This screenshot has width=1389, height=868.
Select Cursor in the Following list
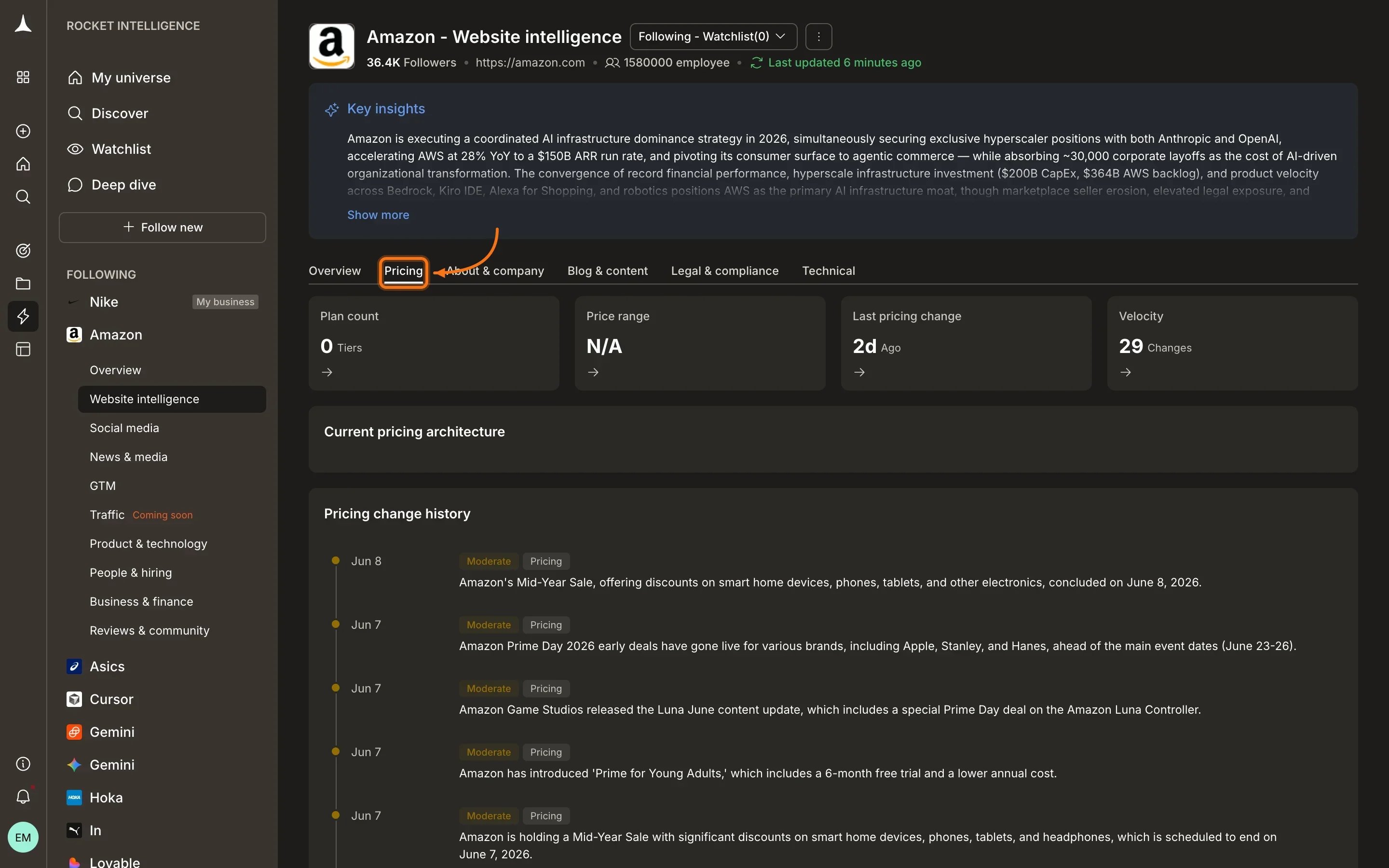click(111, 699)
